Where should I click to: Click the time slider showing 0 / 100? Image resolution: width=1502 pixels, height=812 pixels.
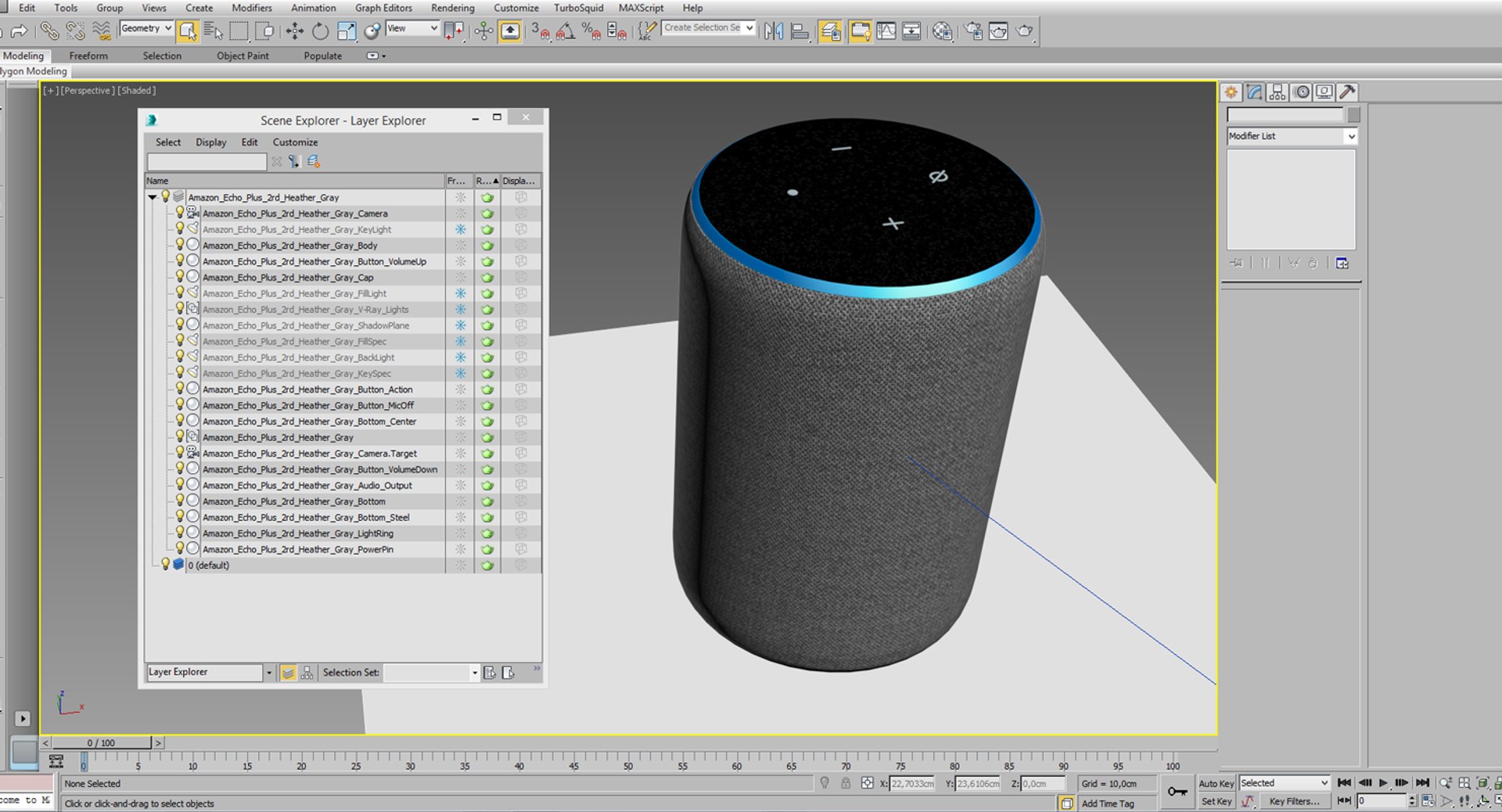100,742
